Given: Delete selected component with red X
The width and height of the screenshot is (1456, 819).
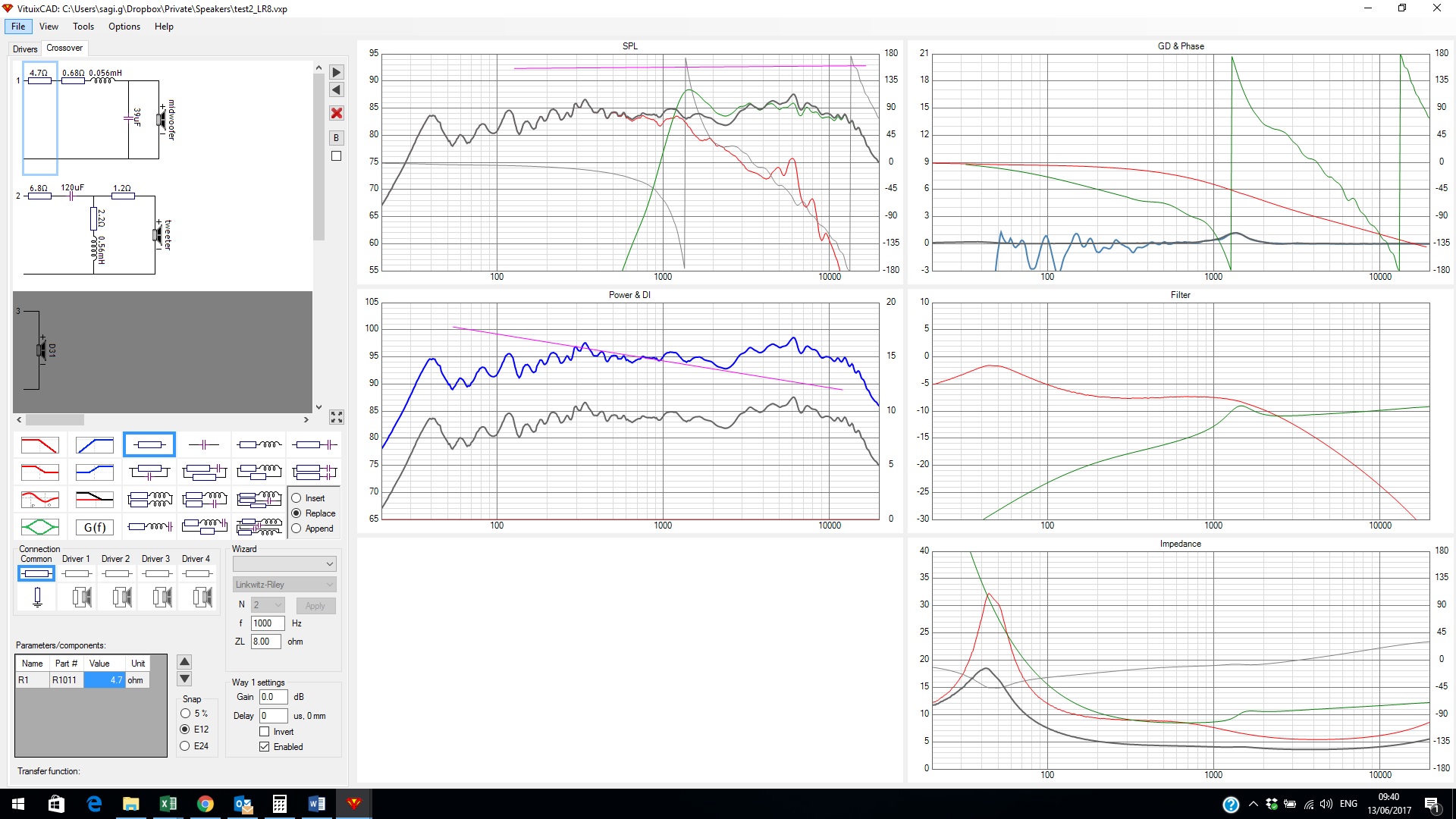Looking at the screenshot, I should click(x=337, y=114).
